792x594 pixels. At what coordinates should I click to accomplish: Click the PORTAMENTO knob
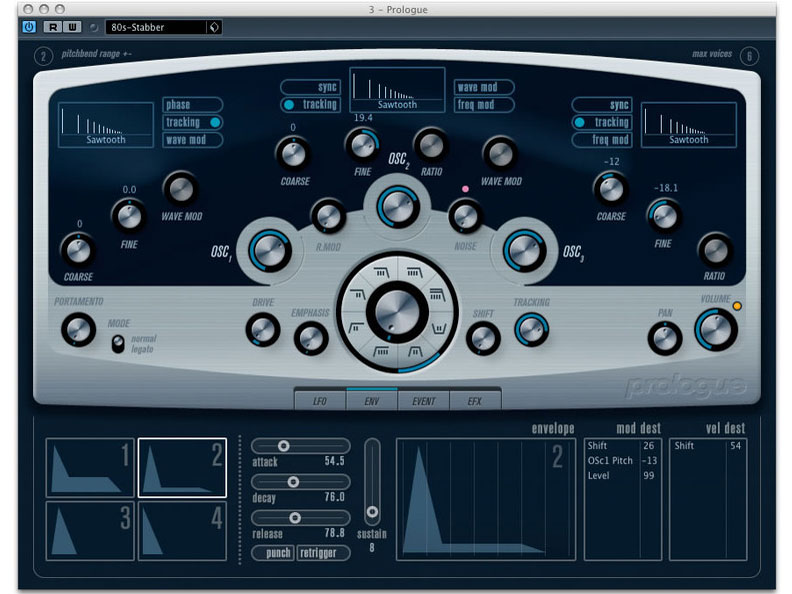tap(78, 330)
